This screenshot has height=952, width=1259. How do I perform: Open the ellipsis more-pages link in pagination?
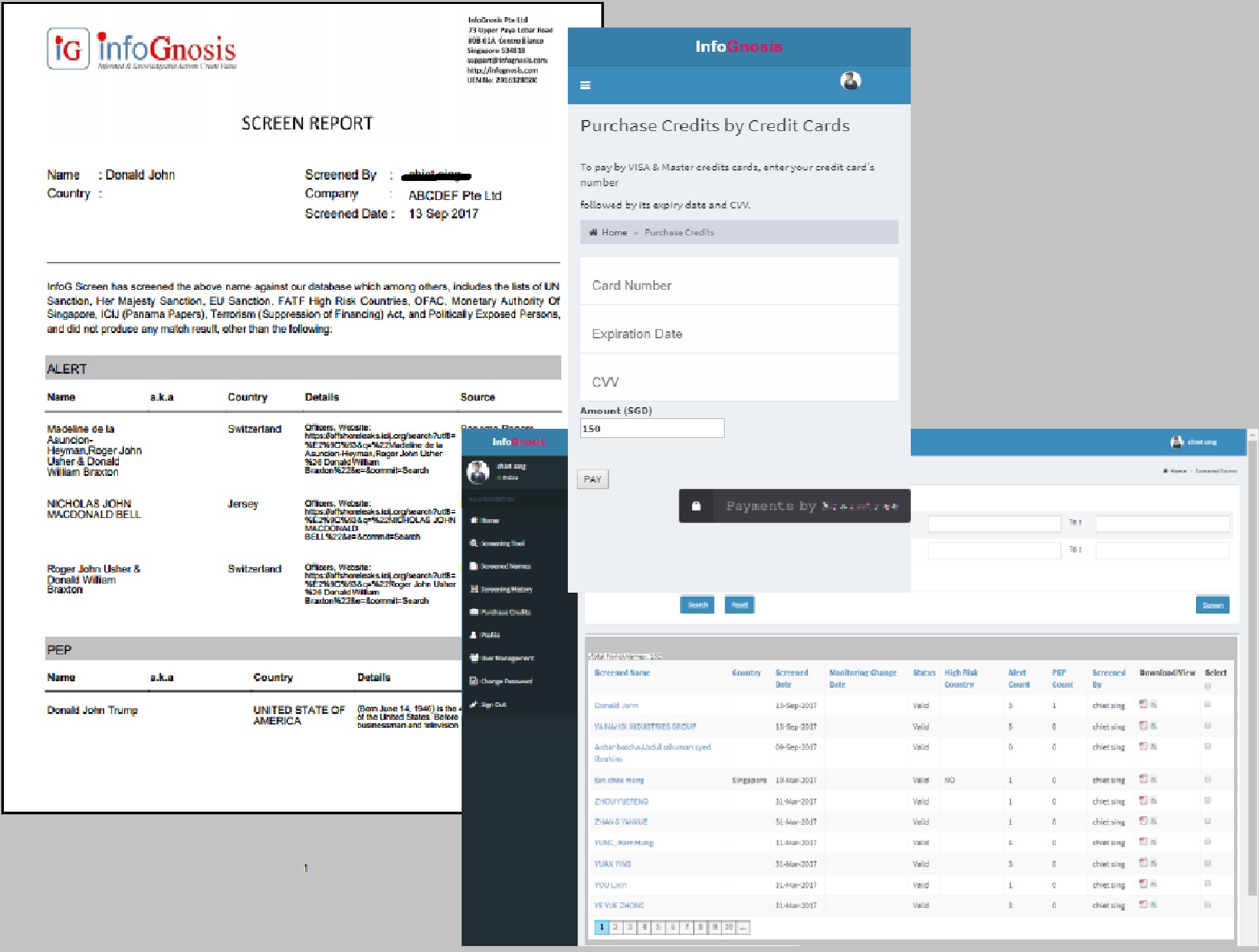tap(743, 927)
